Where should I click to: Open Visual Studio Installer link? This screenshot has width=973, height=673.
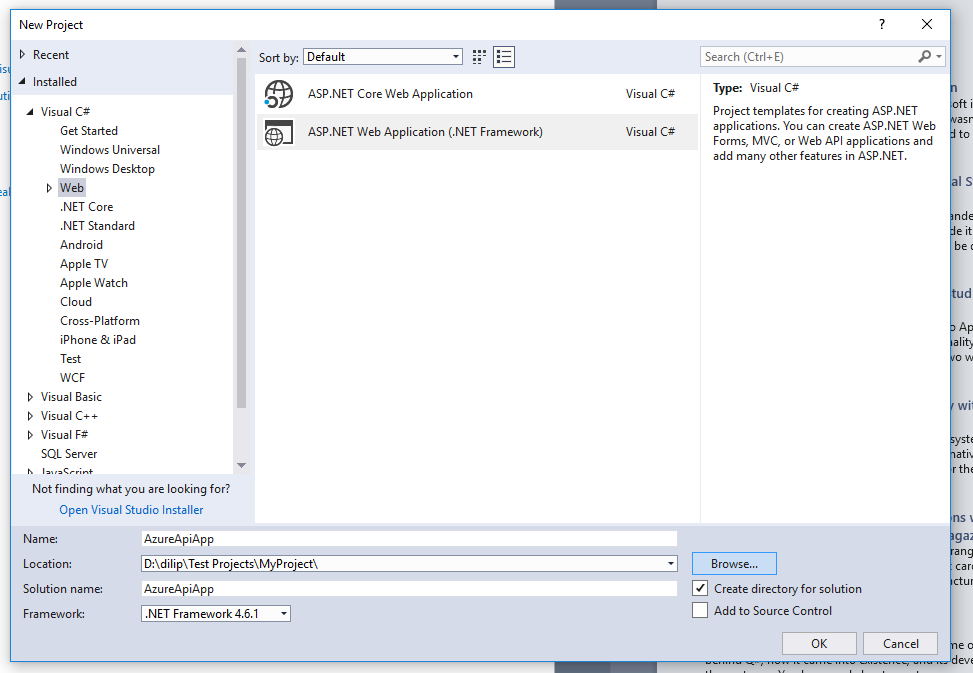(131, 510)
